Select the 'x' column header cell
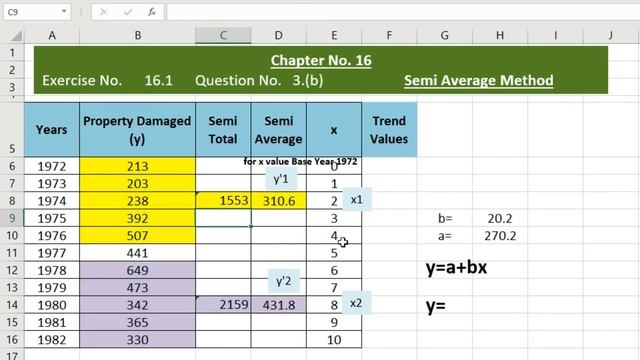640x360 pixels. coord(334,130)
